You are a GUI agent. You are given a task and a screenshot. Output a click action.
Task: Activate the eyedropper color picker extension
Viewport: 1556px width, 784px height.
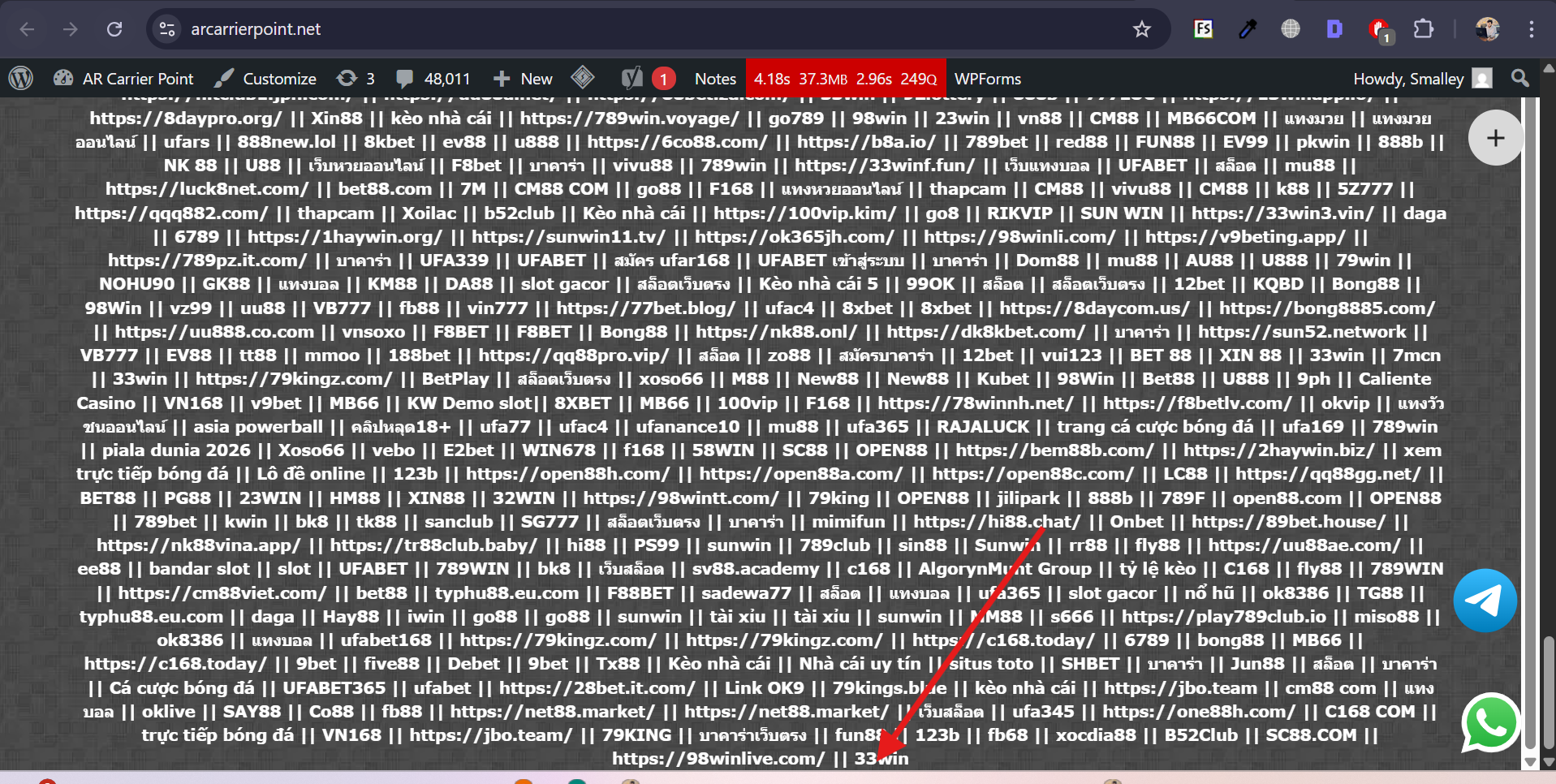[1248, 29]
